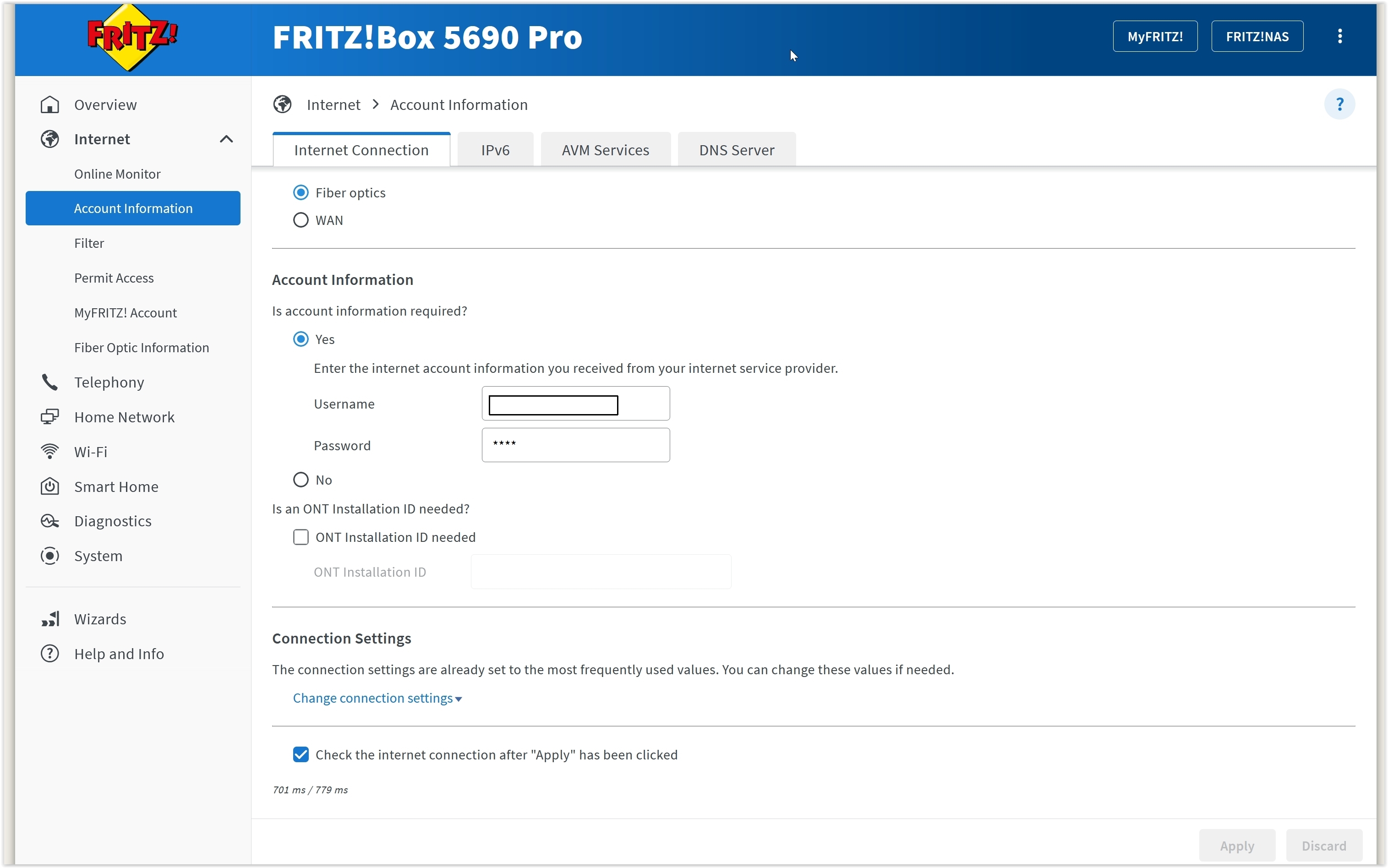Screen dimensions: 1388x868
Task: Collapse the Internet sidebar menu chevron
Action: tap(226, 139)
